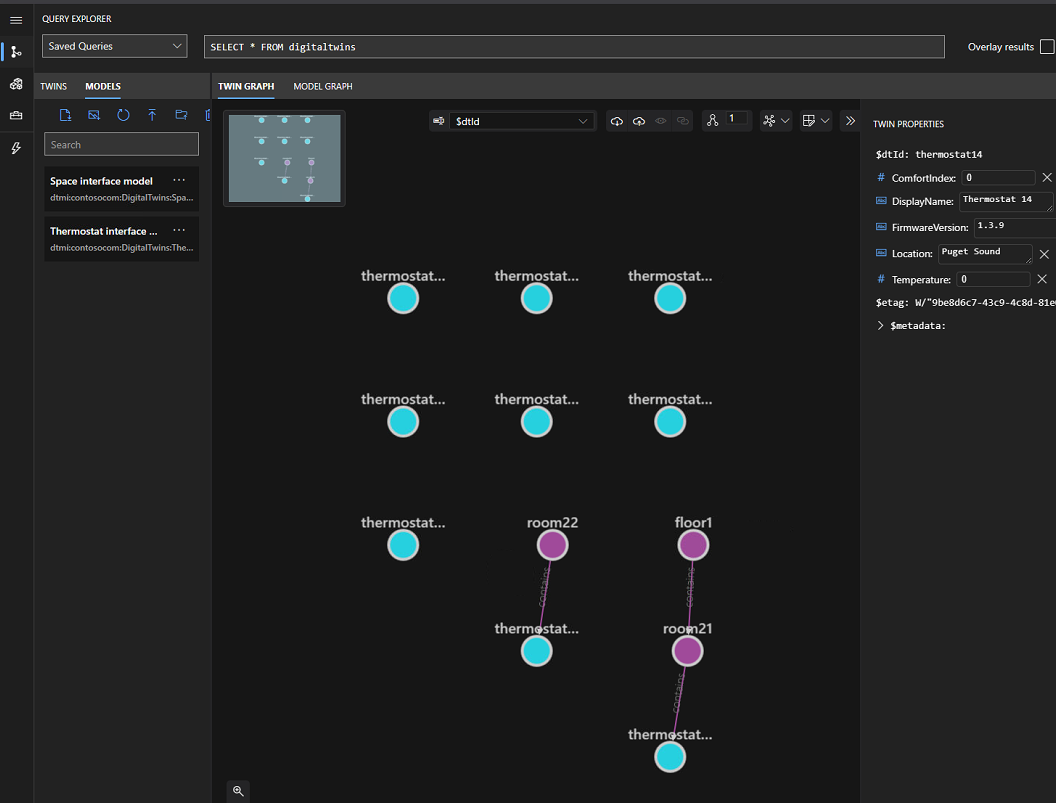This screenshot has height=803, width=1056.
Task: Switch to the MODEL GRAPH tab
Action: tap(323, 86)
